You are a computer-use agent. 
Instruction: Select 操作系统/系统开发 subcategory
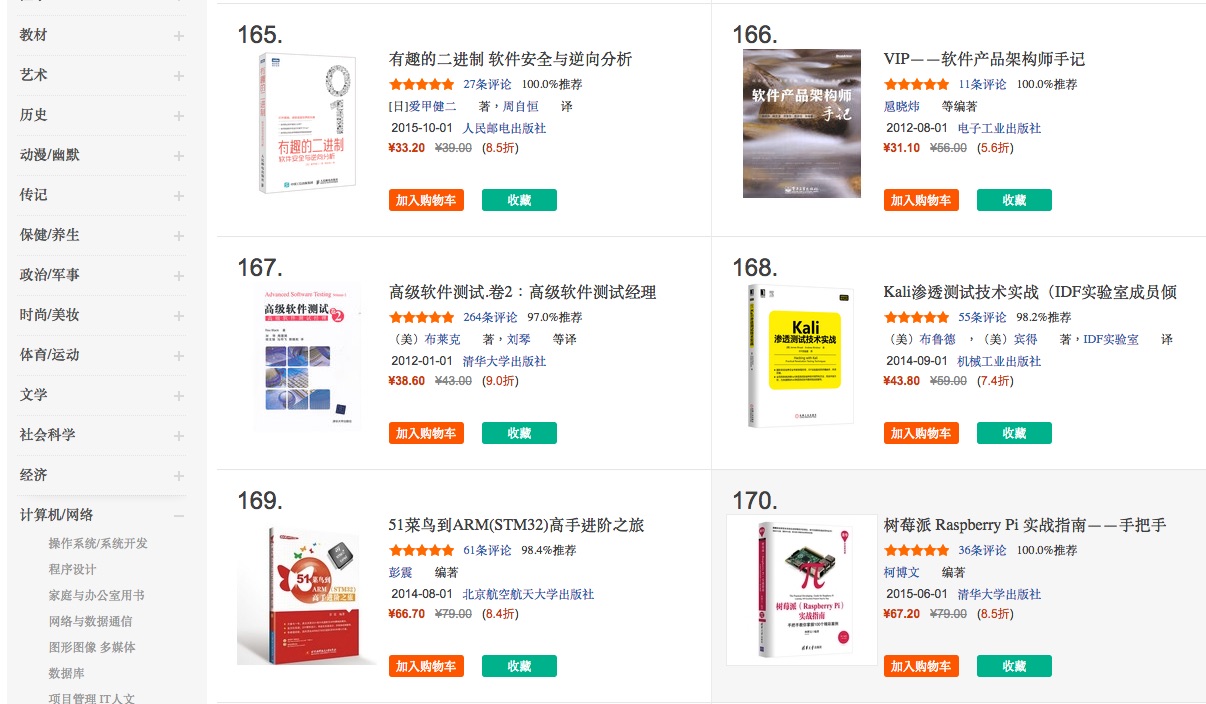coord(98,543)
